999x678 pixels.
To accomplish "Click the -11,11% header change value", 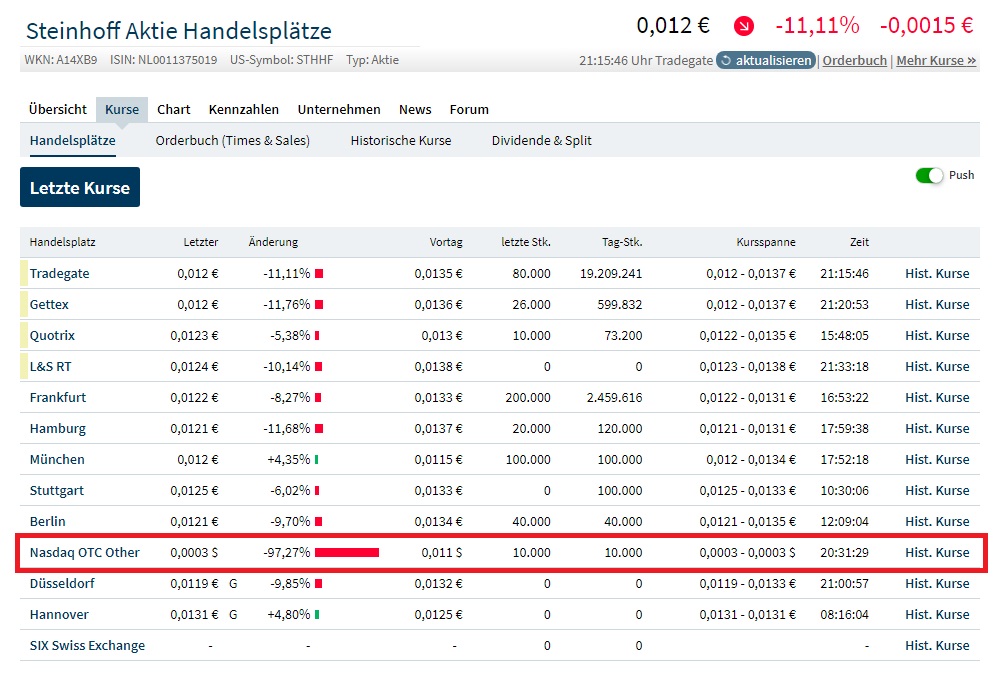I will click(817, 25).
